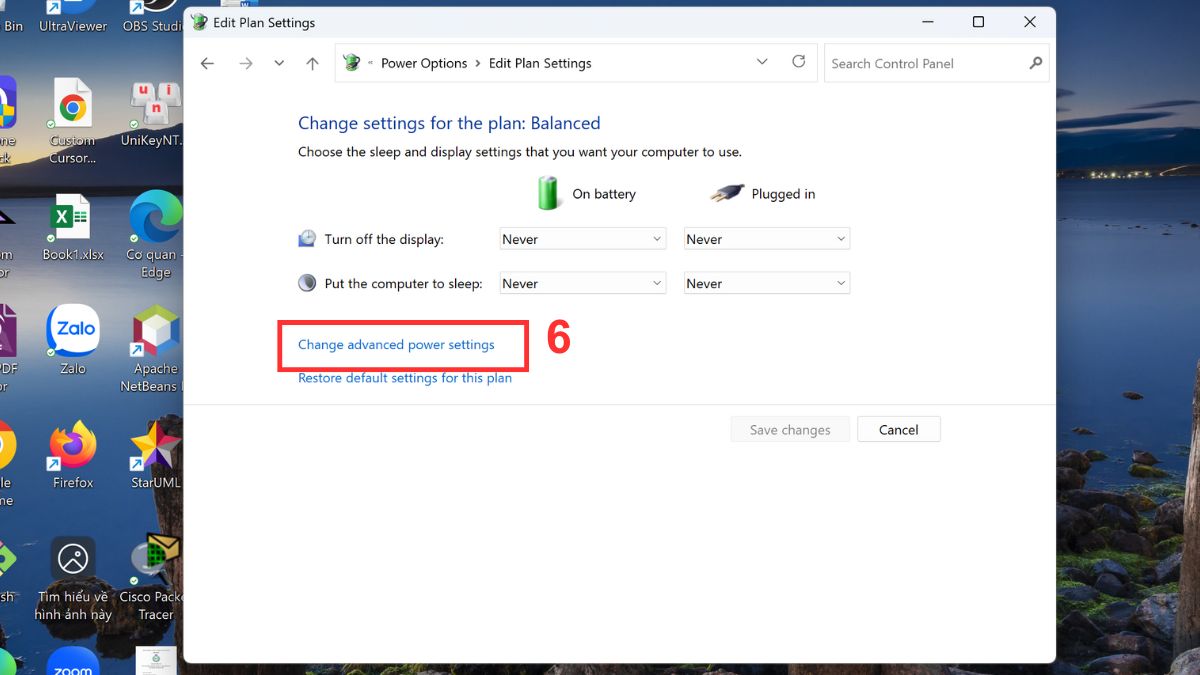1200x675 pixels.
Task: Expand the address bar history dropdown
Action: [762, 62]
